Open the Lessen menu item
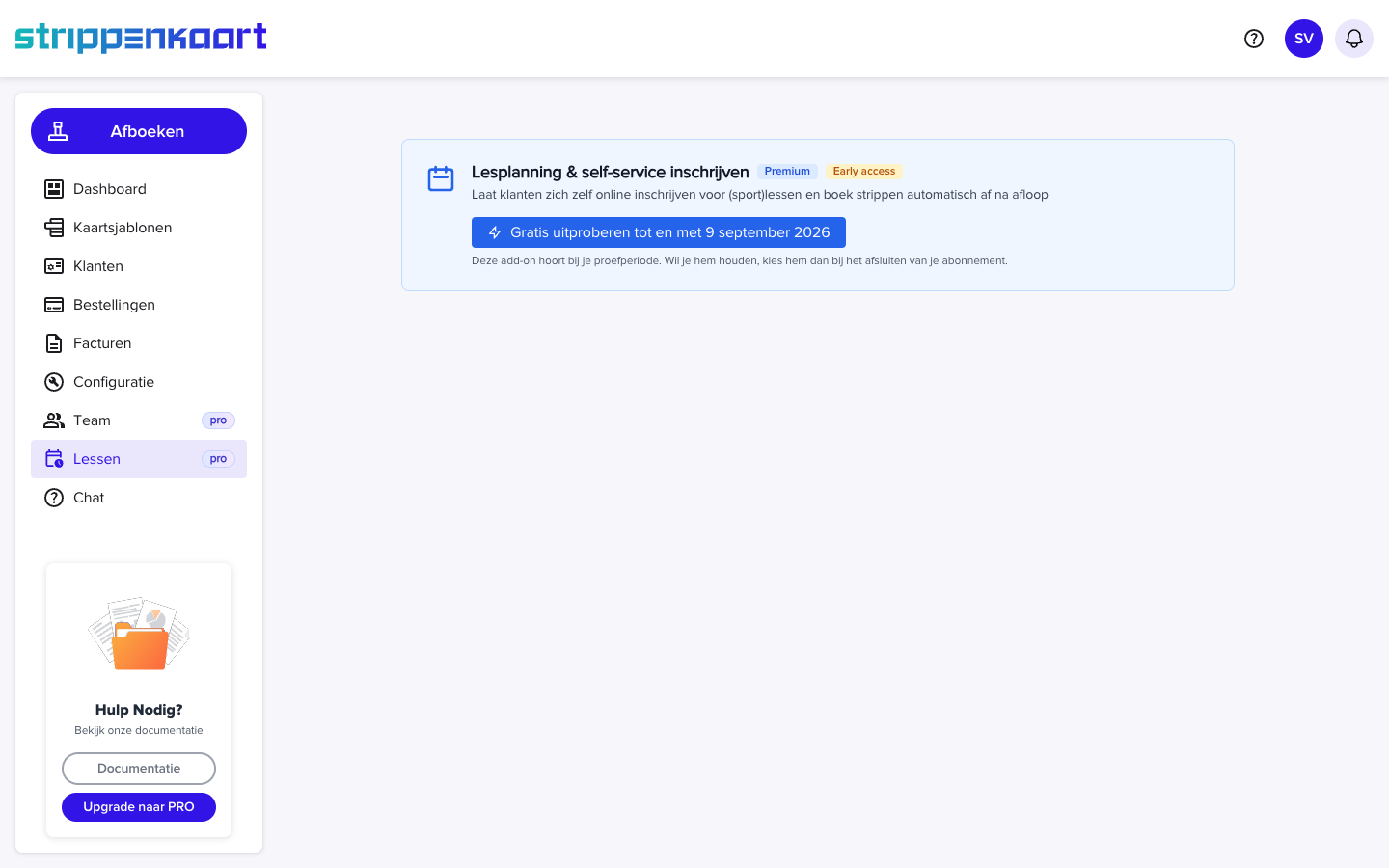Viewport: 1389px width, 868px height. coord(139,459)
